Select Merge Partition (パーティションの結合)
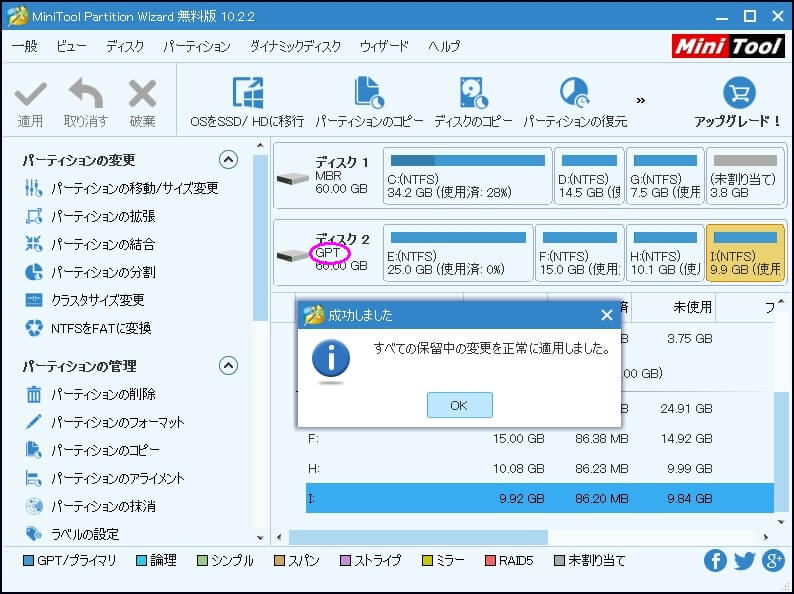This screenshot has width=794, height=594. (x=90, y=244)
